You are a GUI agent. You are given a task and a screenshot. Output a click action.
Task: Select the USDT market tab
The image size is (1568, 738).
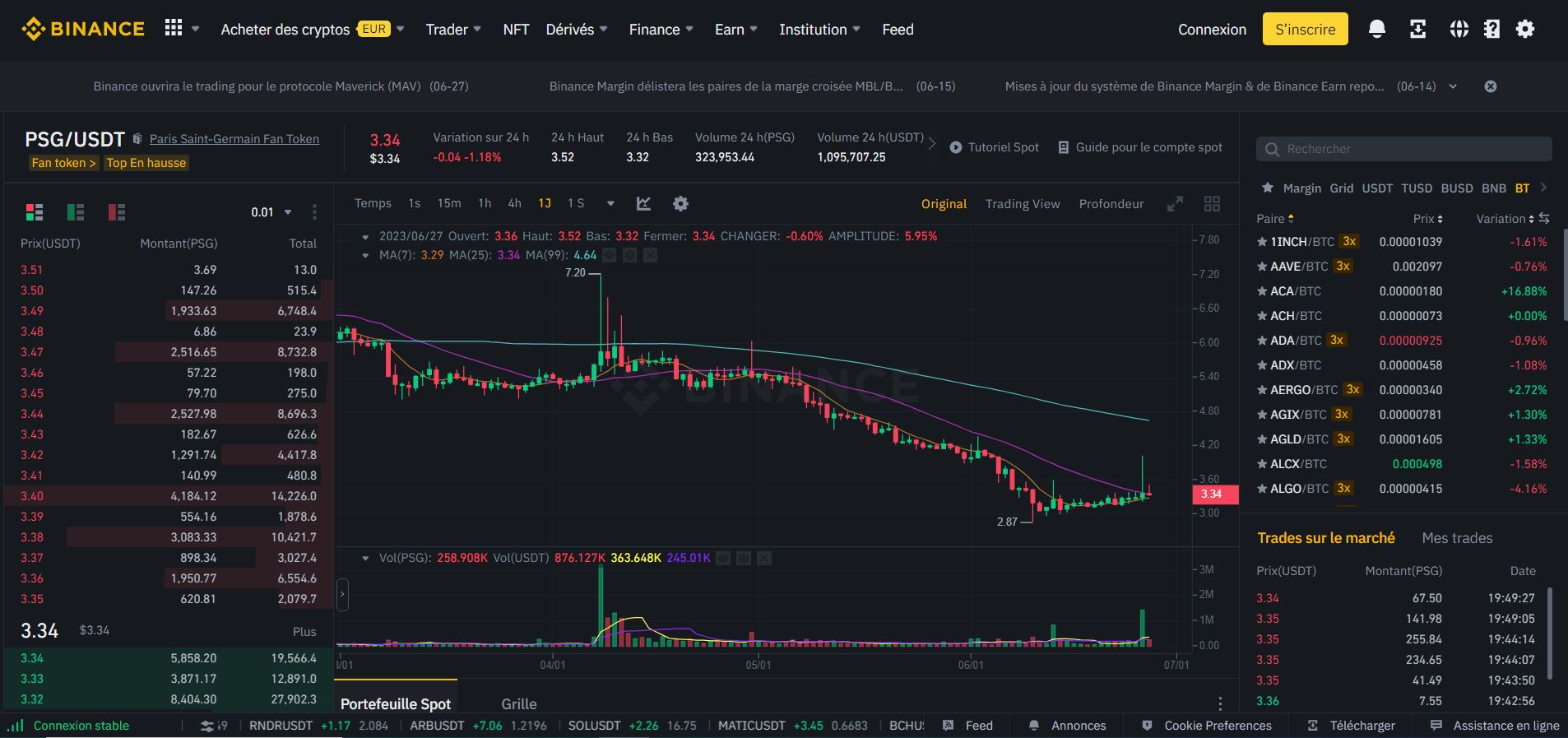(x=1377, y=188)
